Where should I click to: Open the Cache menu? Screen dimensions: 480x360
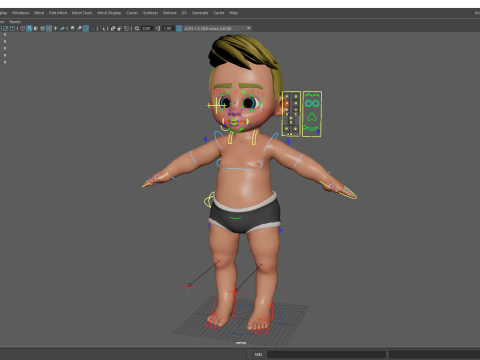pos(219,13)
